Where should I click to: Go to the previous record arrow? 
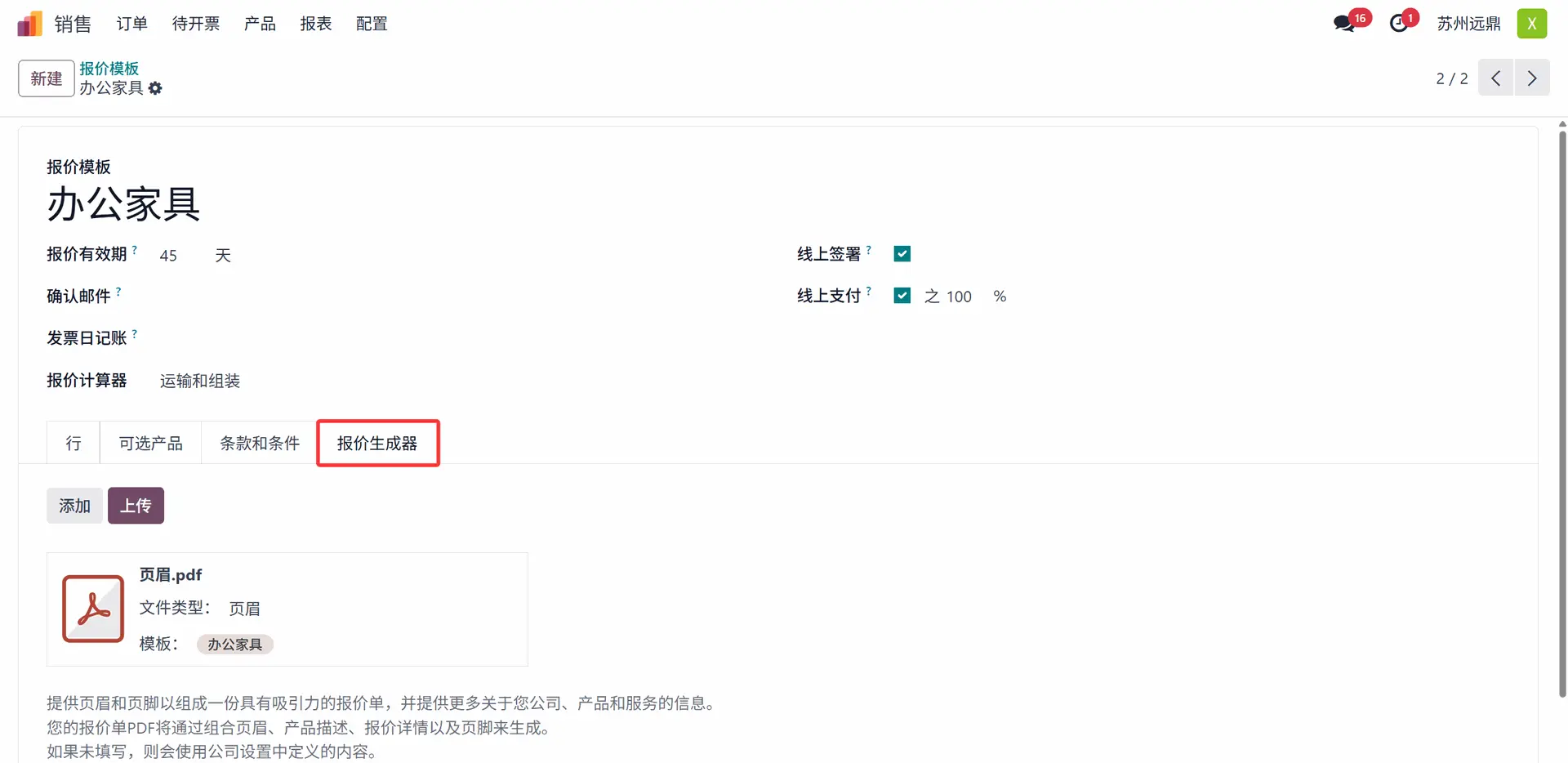click(x=1495, y=78)
